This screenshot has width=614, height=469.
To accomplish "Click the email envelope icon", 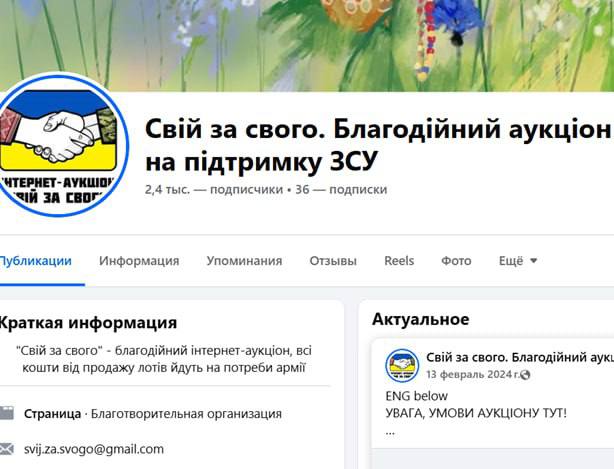I will pos(7,449).
